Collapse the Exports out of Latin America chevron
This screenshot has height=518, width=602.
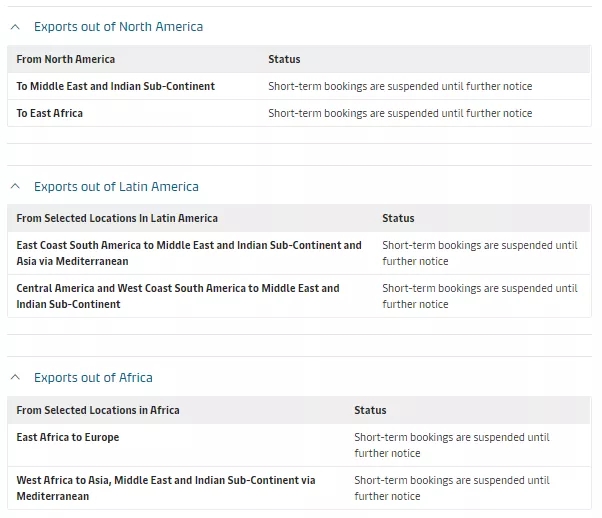point(16,187)
